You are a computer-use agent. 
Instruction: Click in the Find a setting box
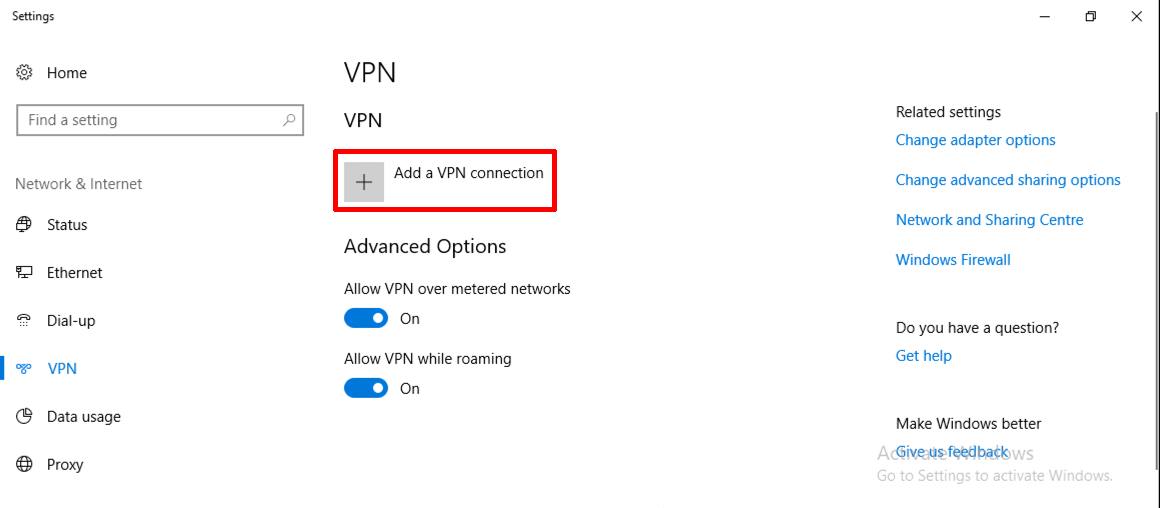[160, 120]
